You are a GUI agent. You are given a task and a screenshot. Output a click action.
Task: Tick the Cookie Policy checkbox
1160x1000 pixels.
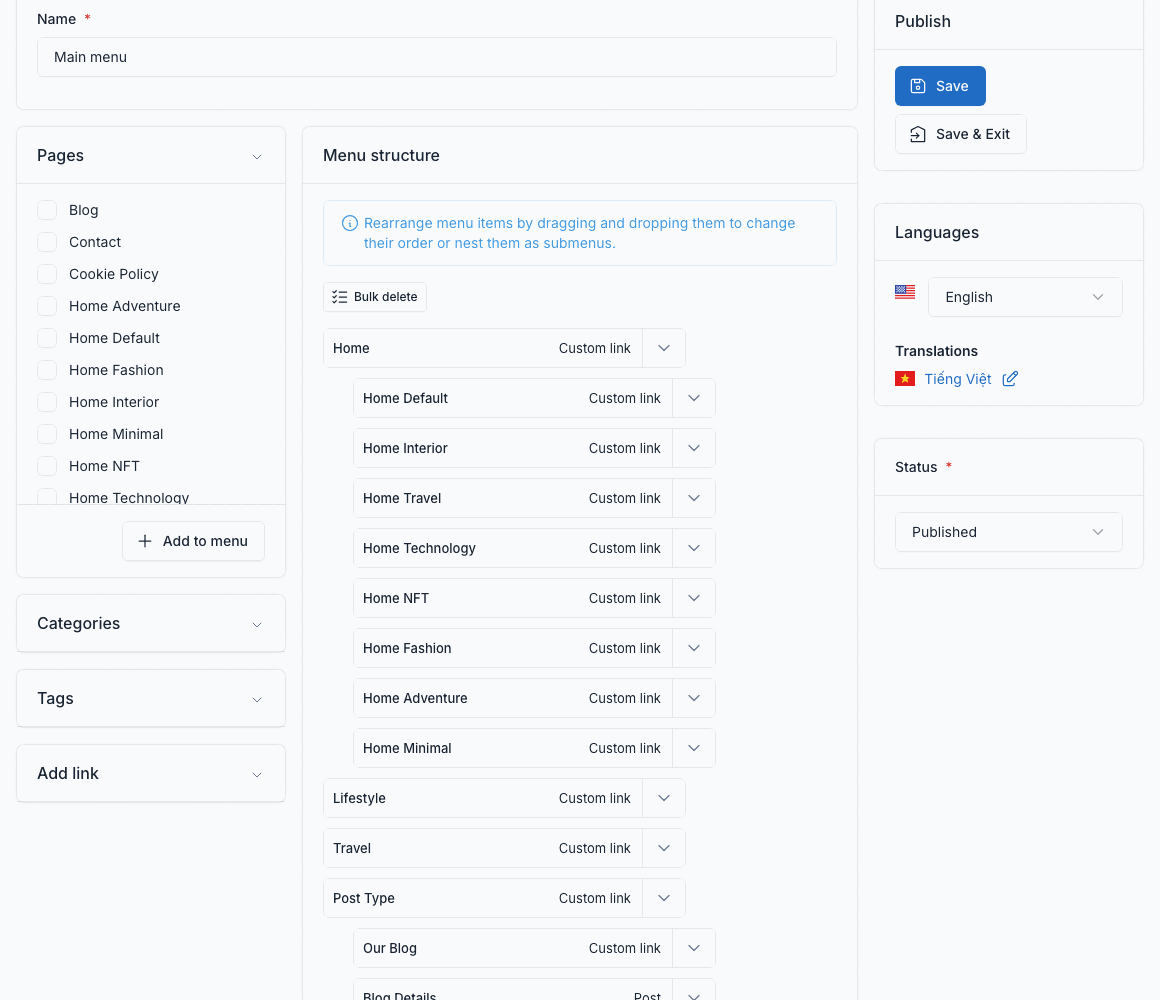pos(47,274)
